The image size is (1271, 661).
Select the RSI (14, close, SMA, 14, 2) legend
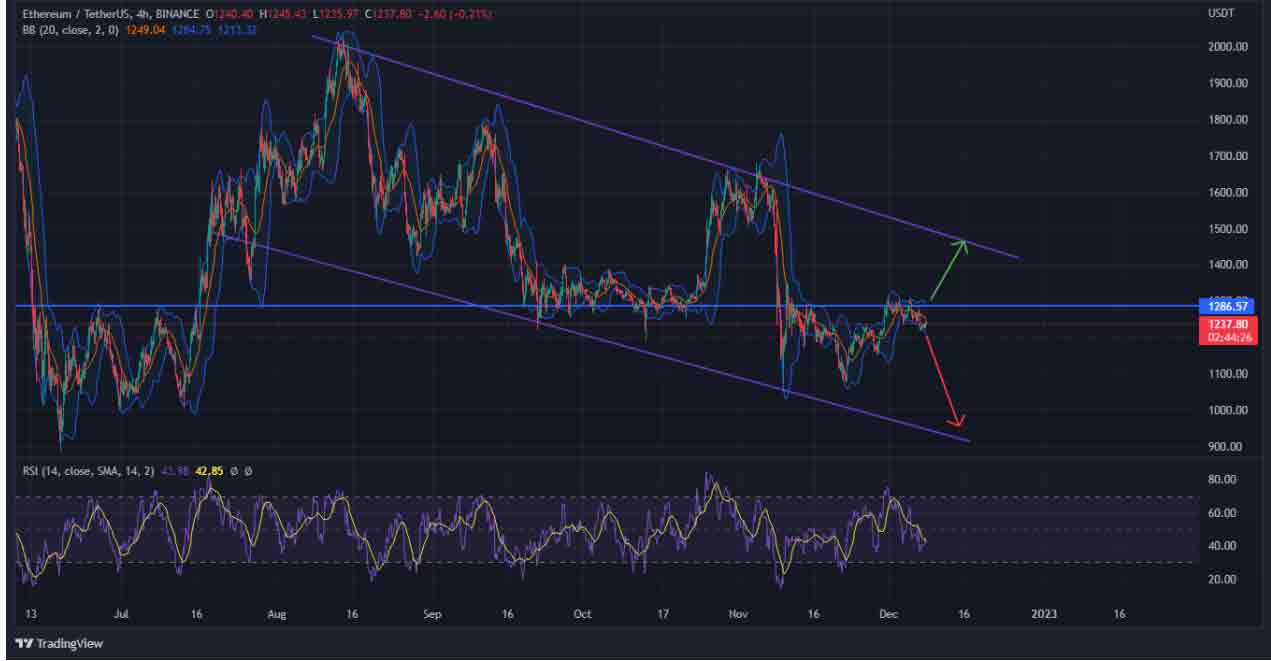88,470
